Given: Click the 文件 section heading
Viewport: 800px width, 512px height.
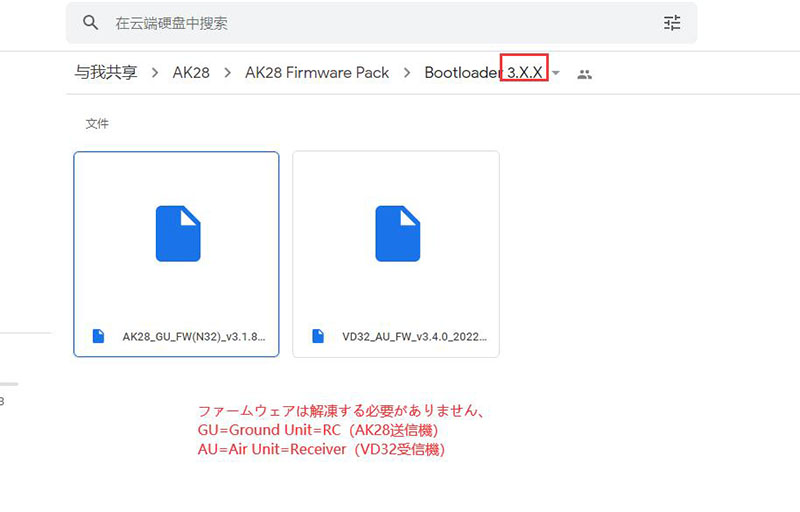Looking at the screenshot, I should [97, 124].
